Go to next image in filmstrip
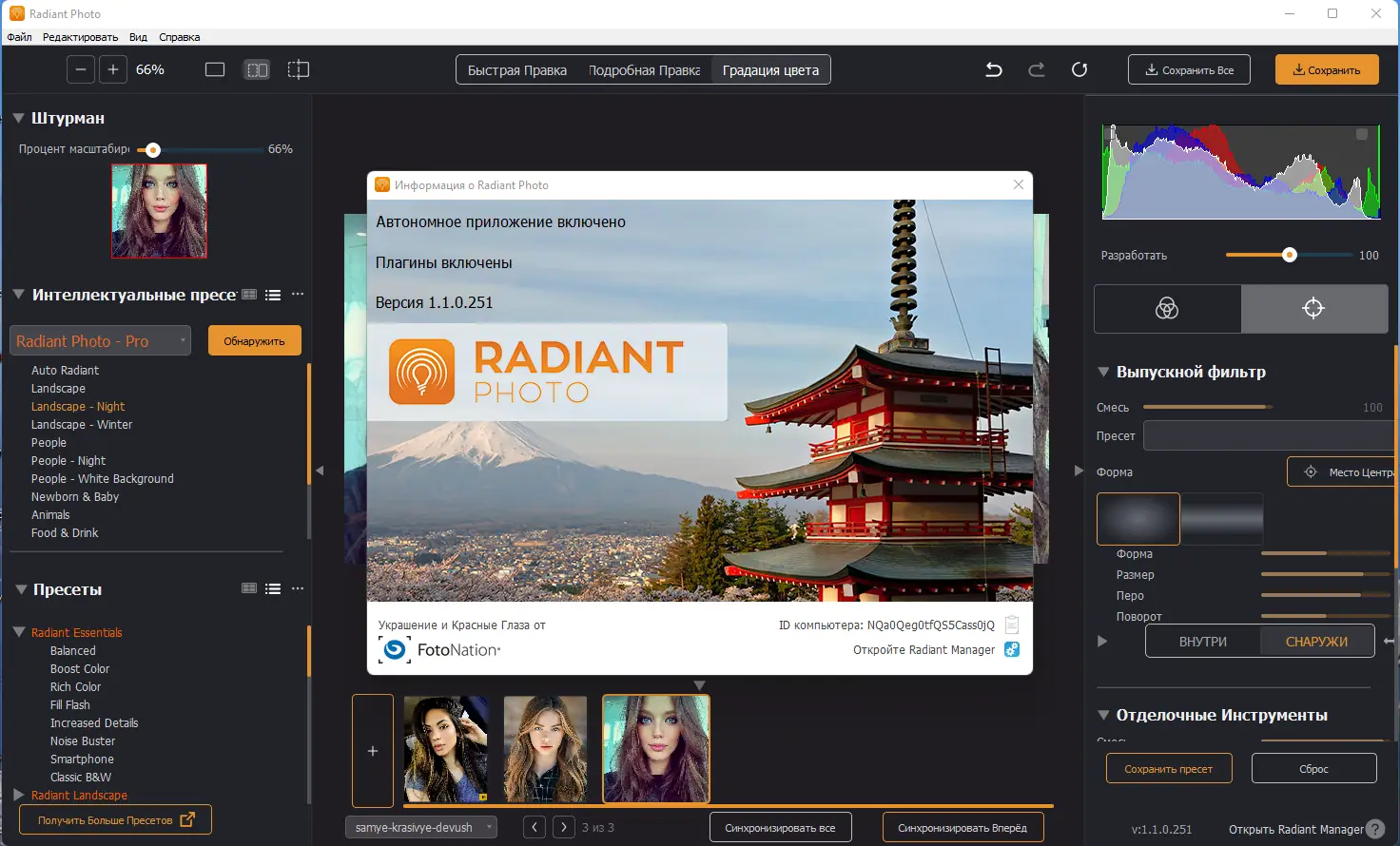The image size is (1400, 846). [x=564, y=828]
